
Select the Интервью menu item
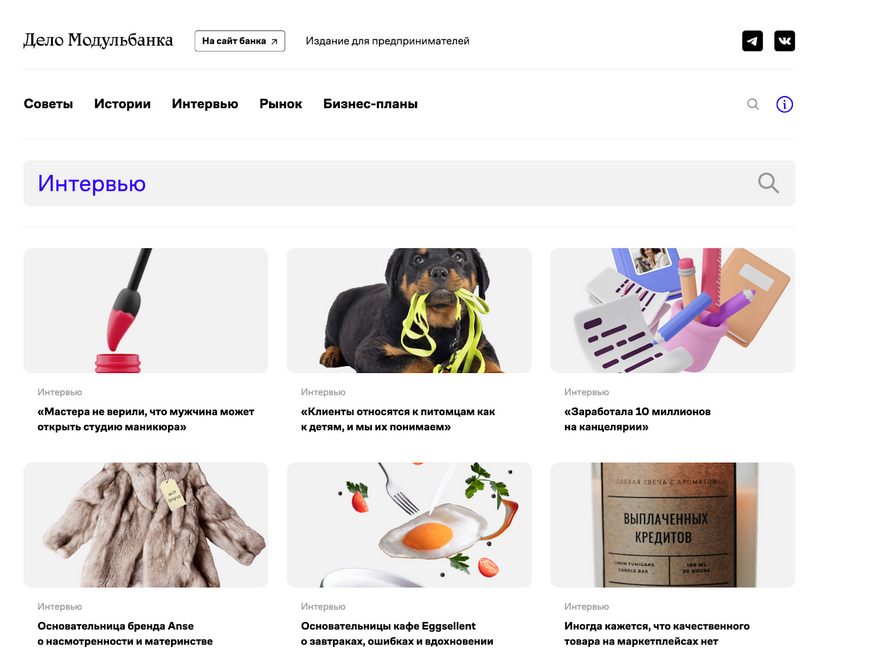(x=205, y=104)
